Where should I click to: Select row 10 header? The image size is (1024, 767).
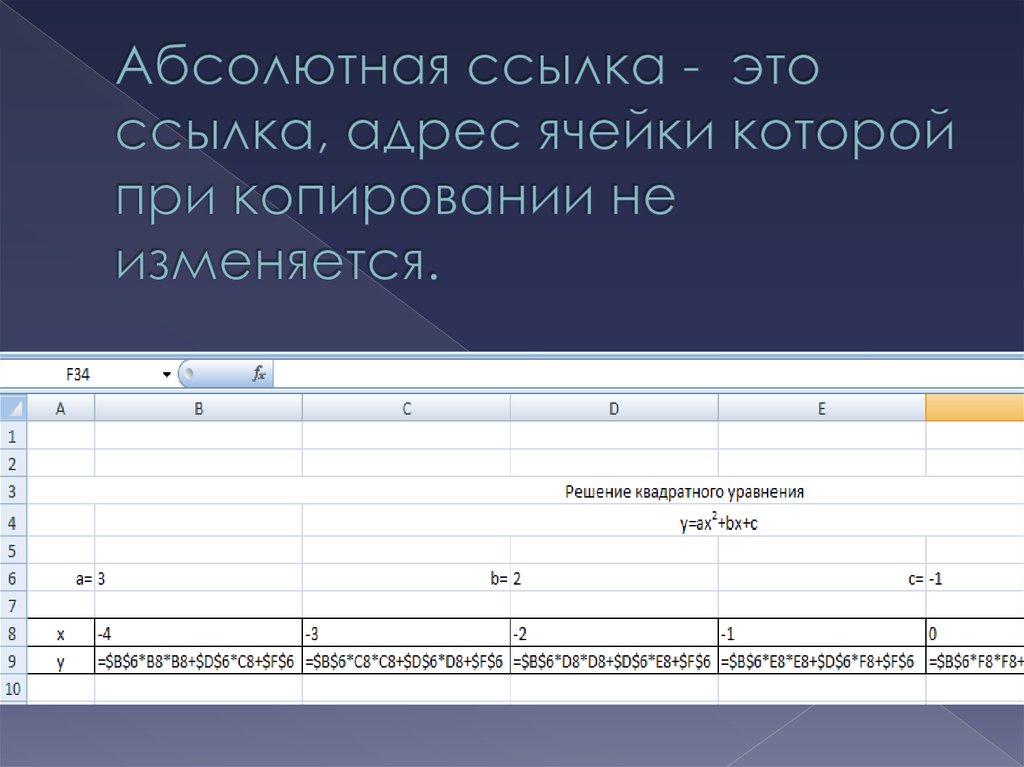click(x=13, y=689)
